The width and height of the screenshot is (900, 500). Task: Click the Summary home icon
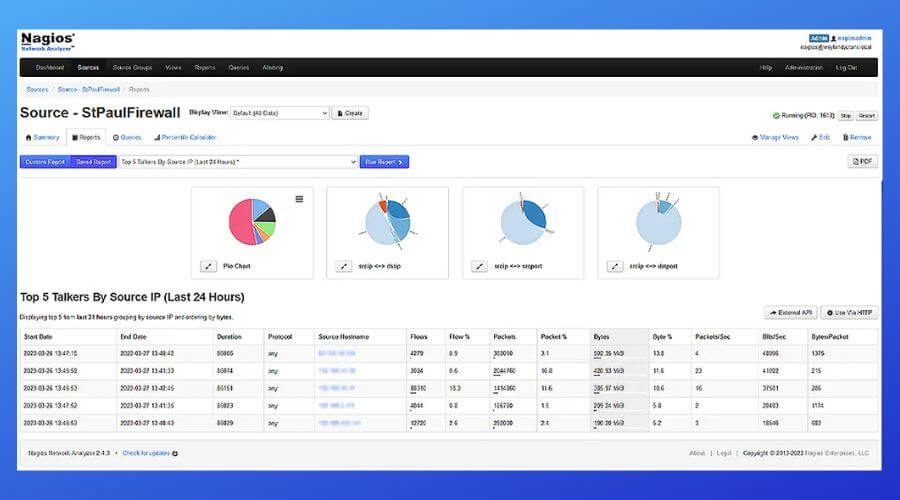coord(29,137)
